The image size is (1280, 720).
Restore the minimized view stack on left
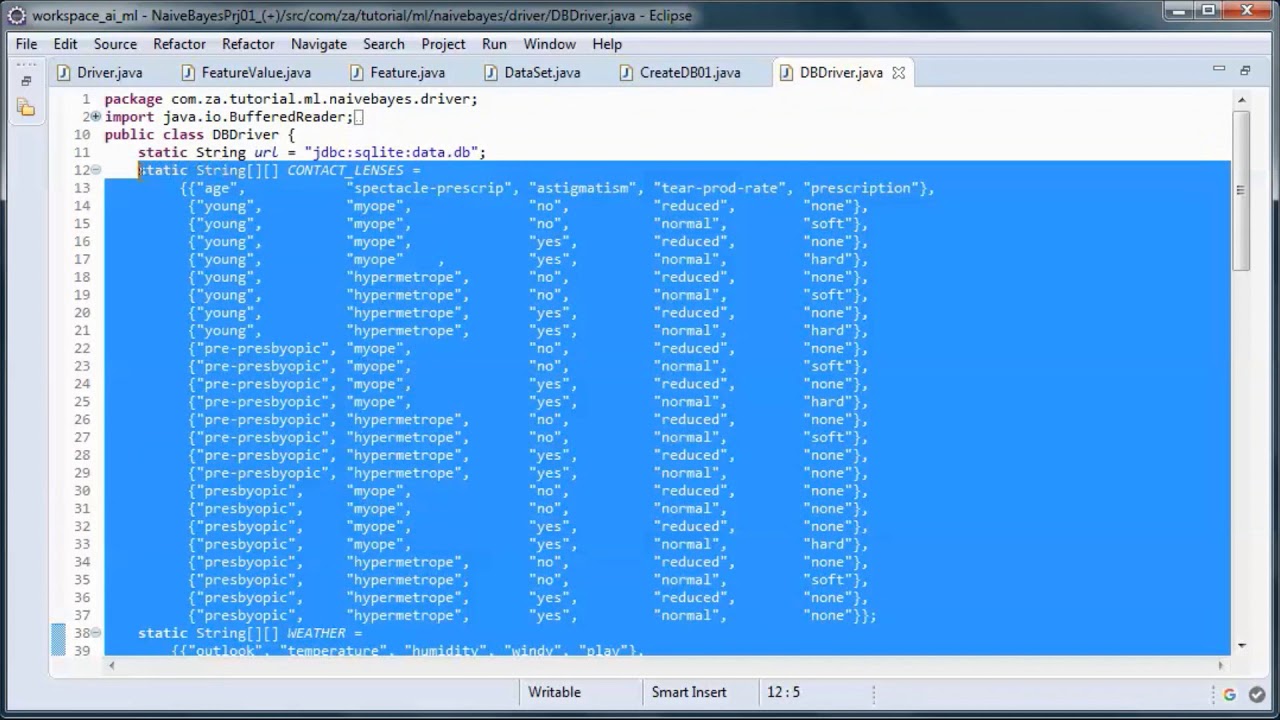(x=26, y=80)
